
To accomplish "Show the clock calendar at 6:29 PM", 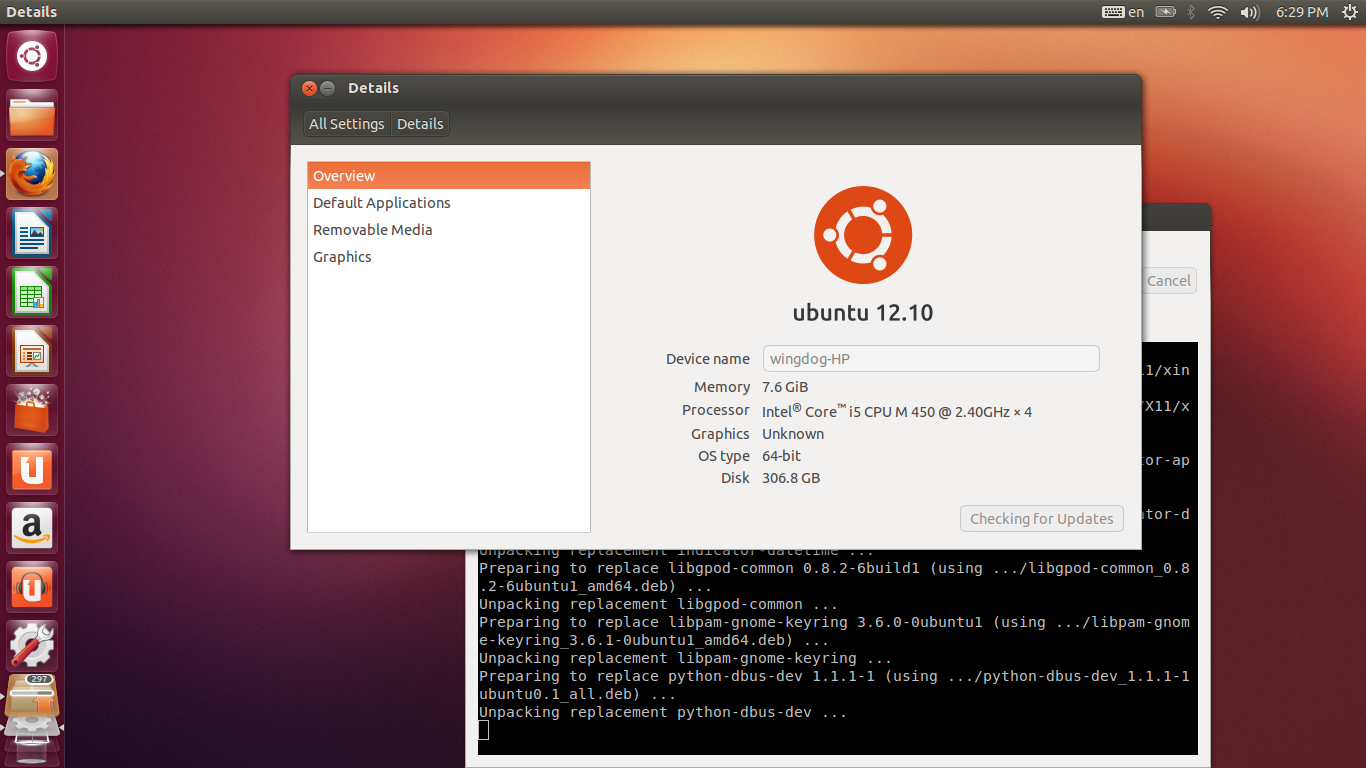I will tap(1302, 12).
